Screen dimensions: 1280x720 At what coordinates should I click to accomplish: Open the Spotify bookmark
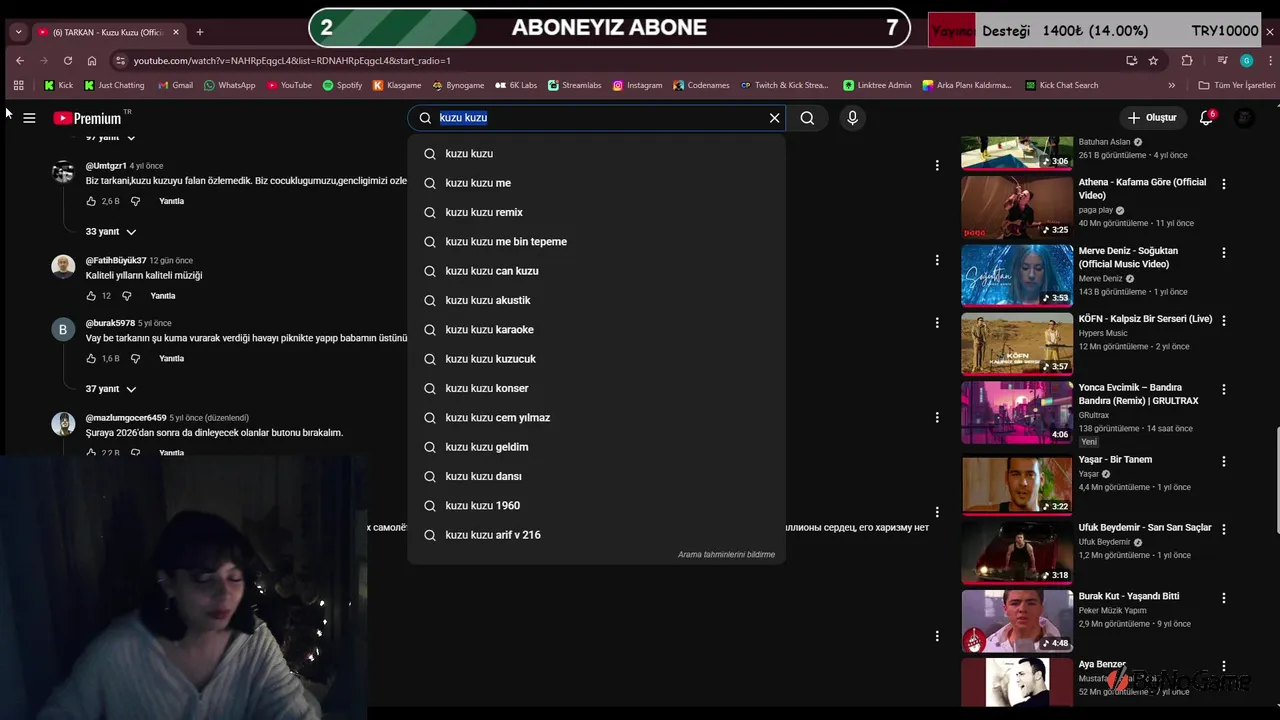pyautogui.click(x=342, y=85)
